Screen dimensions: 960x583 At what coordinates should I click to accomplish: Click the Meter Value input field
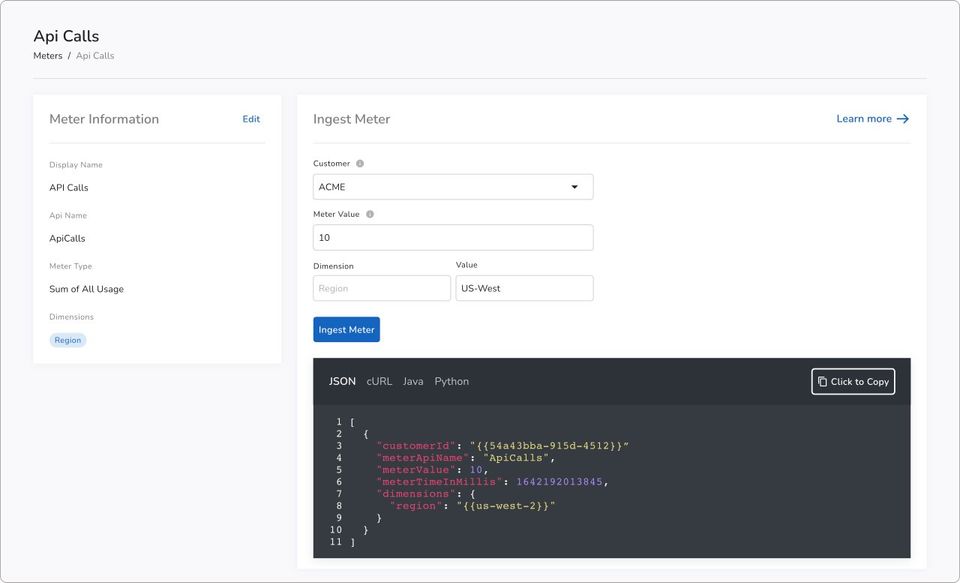pos(453,238)
